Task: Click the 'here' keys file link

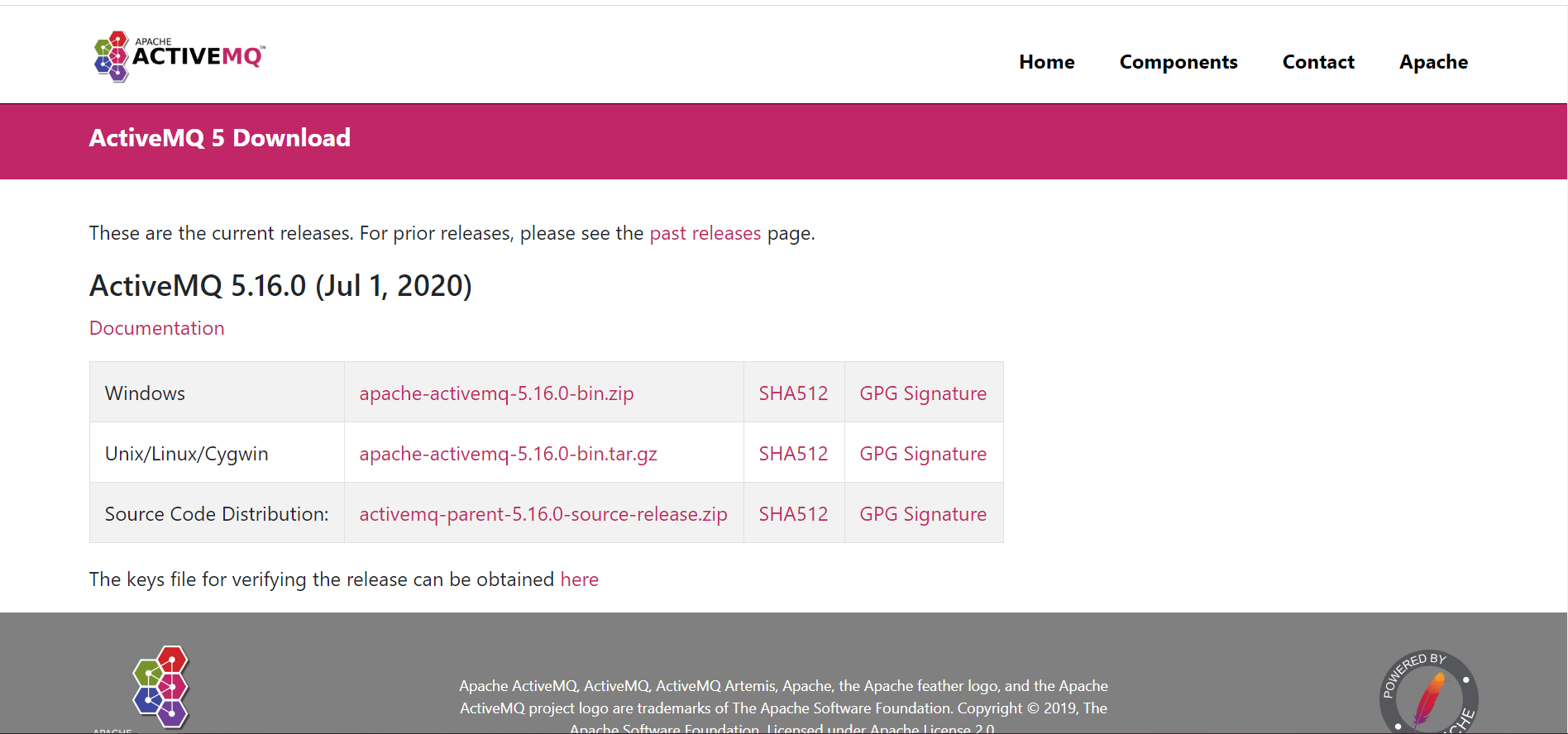Action: [x=579, y=579]
